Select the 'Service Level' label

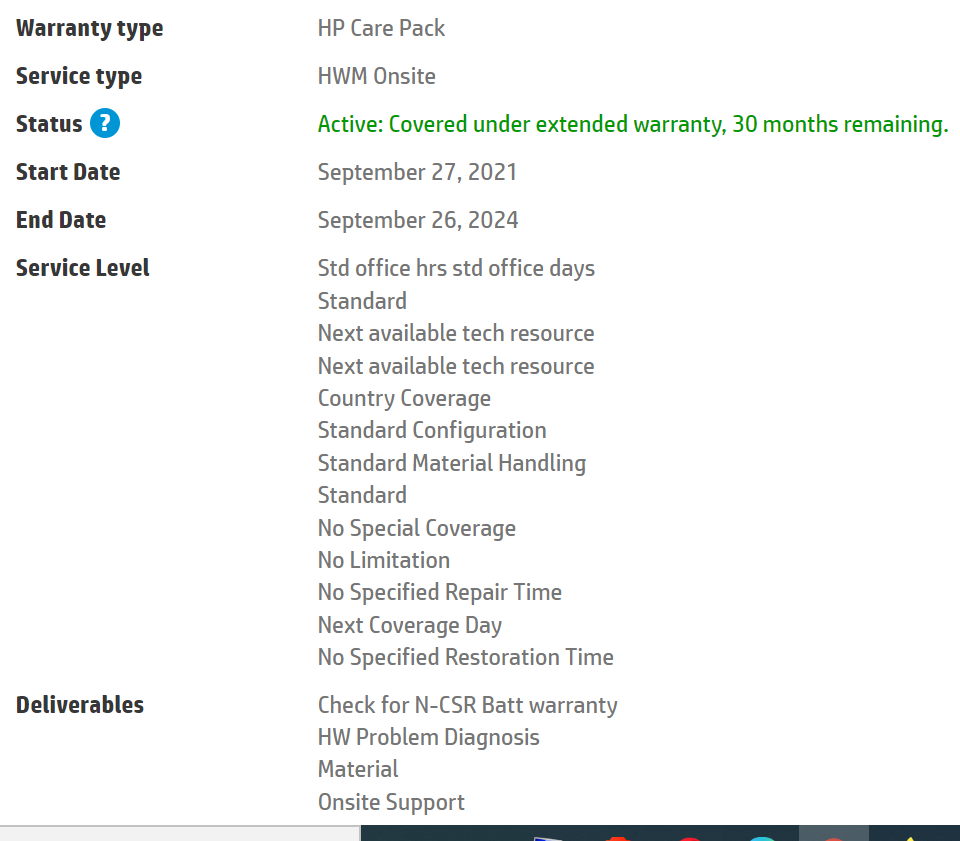[x=83, y=268]
